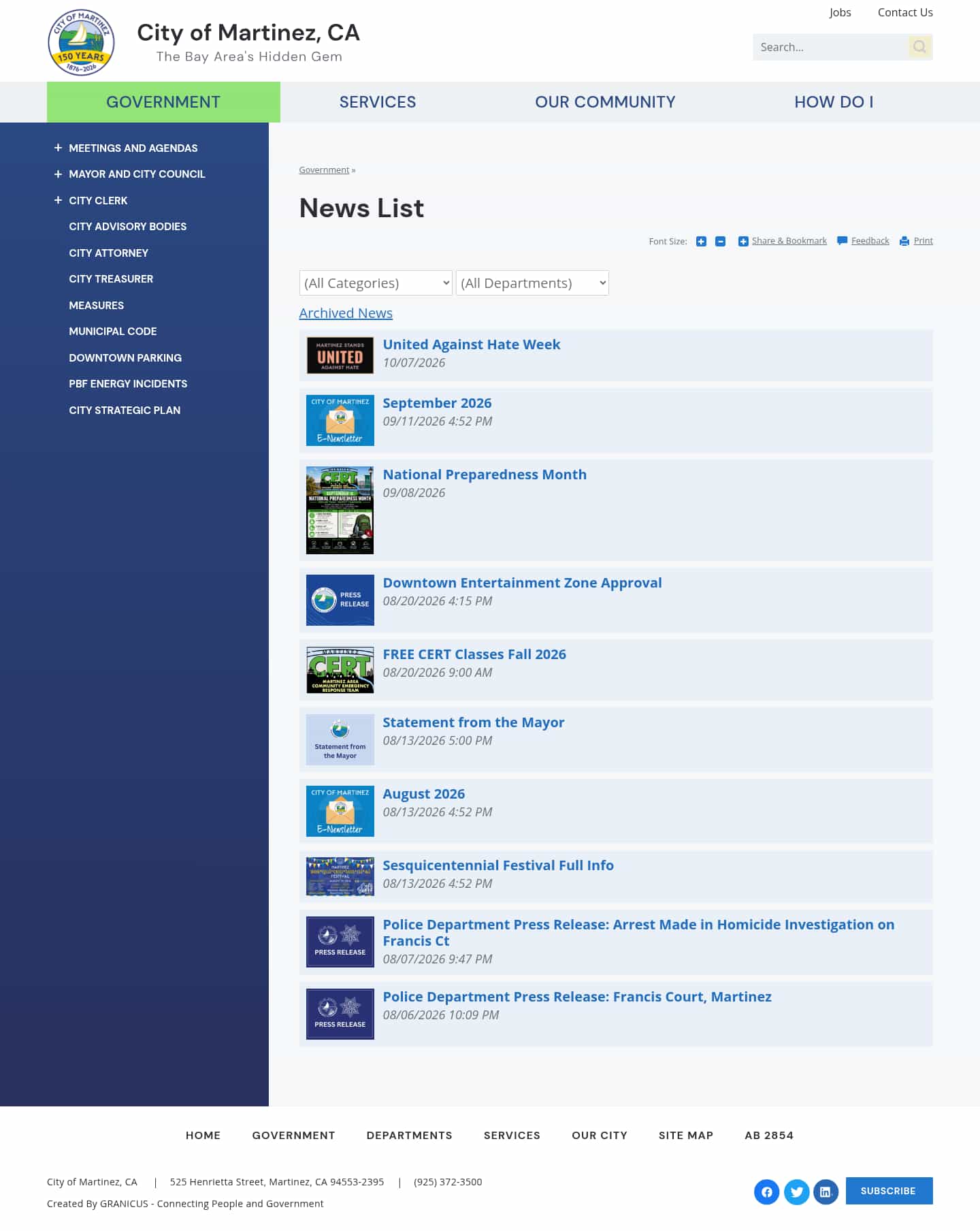Expand Mayor and City Council submenu
Image resolution: width=980 pixels, height=1231 pixels.
[58, 174]
